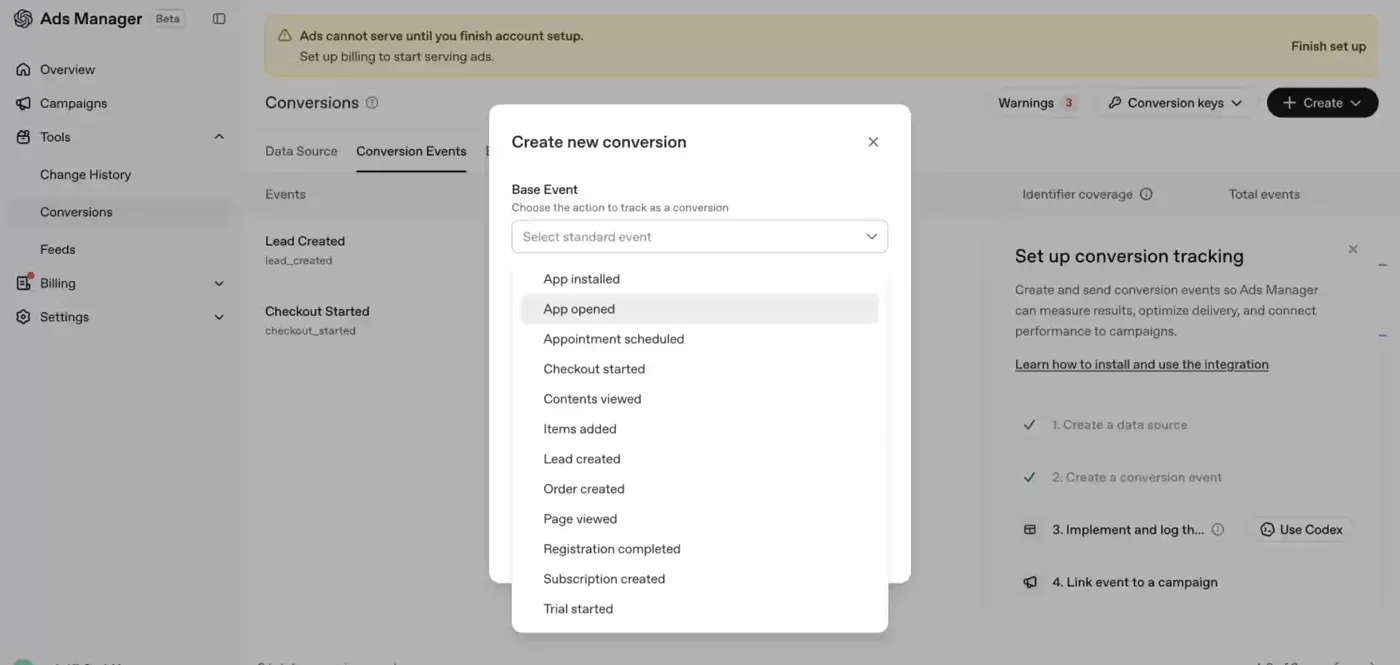1400x665 pixels.
Task: Close the Create new conversion dialog
Action: pos(873,142)
